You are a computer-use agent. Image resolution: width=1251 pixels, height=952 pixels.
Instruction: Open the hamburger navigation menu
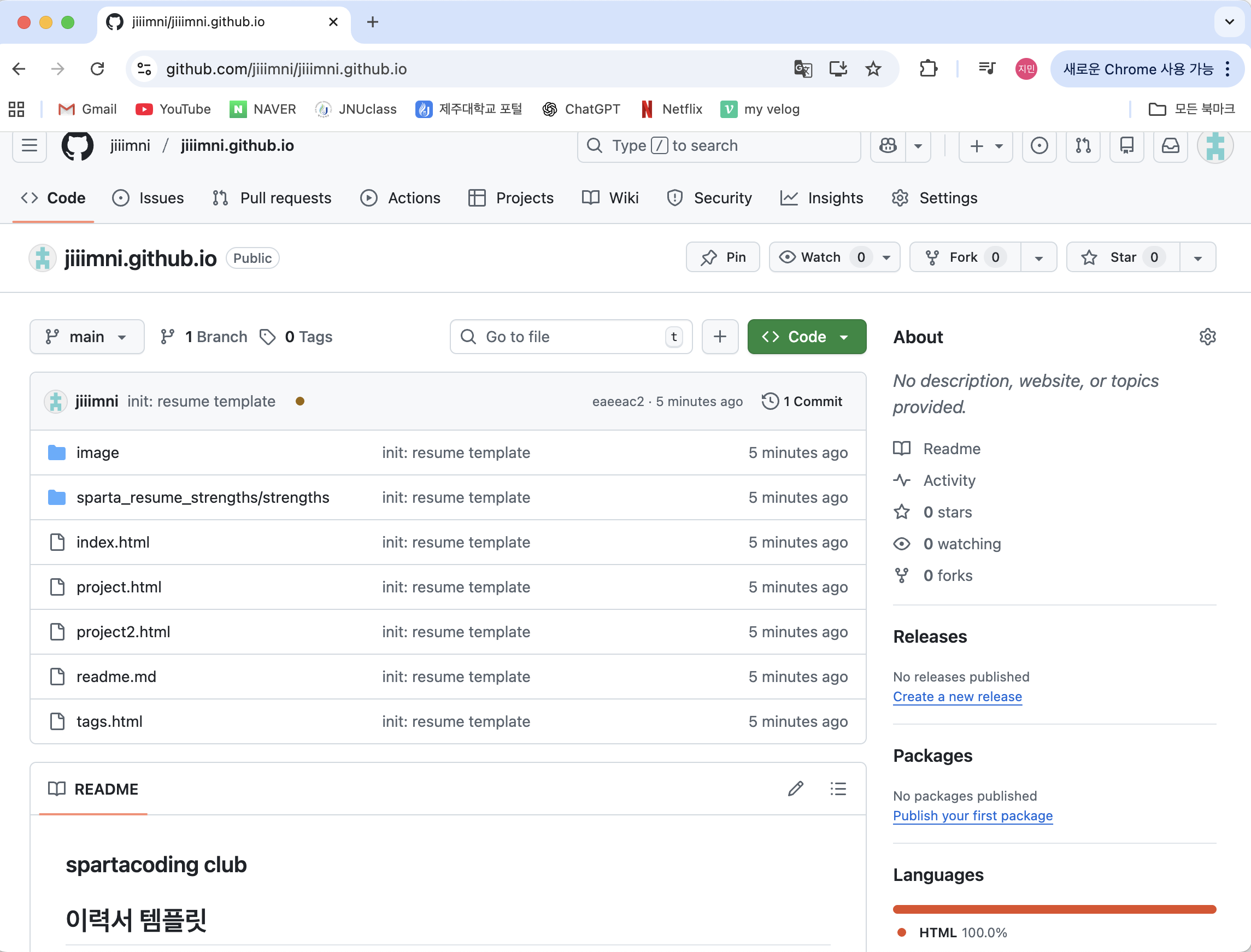pos(30,146)
